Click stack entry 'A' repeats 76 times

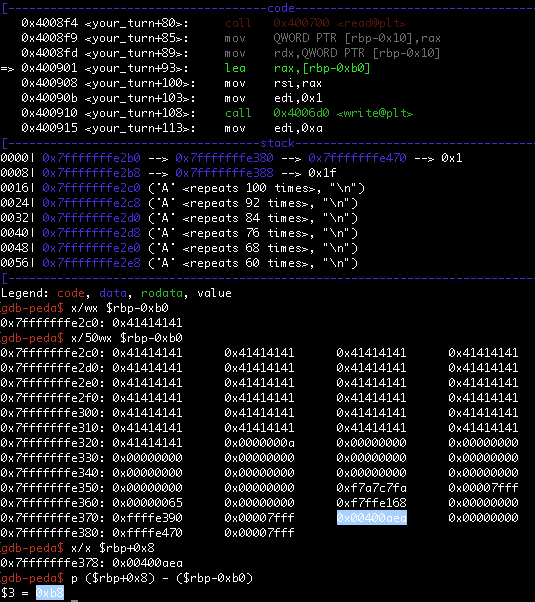coord(253,233)
